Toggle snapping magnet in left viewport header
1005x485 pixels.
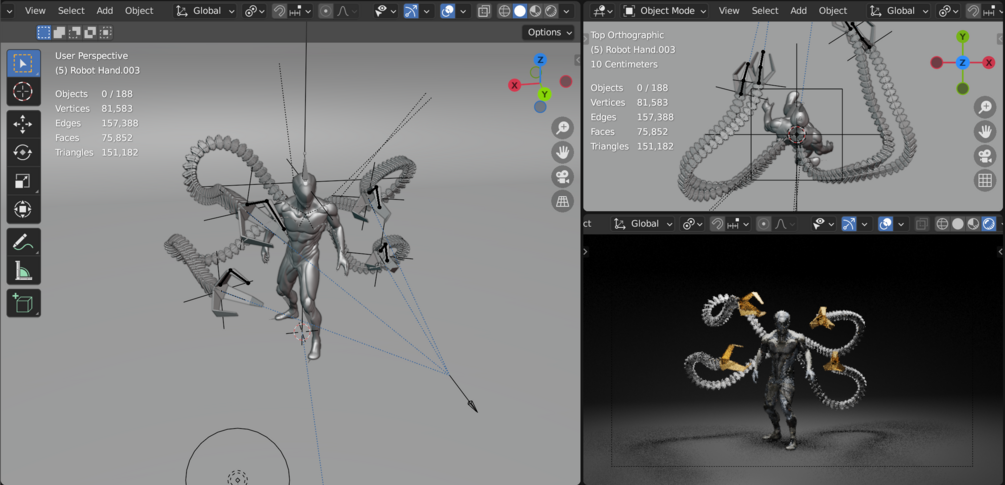coord(279,11)
